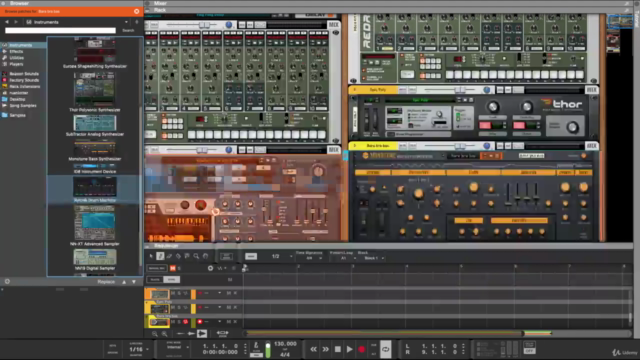Toggle the metronome Click button

[x=256, y=347]
